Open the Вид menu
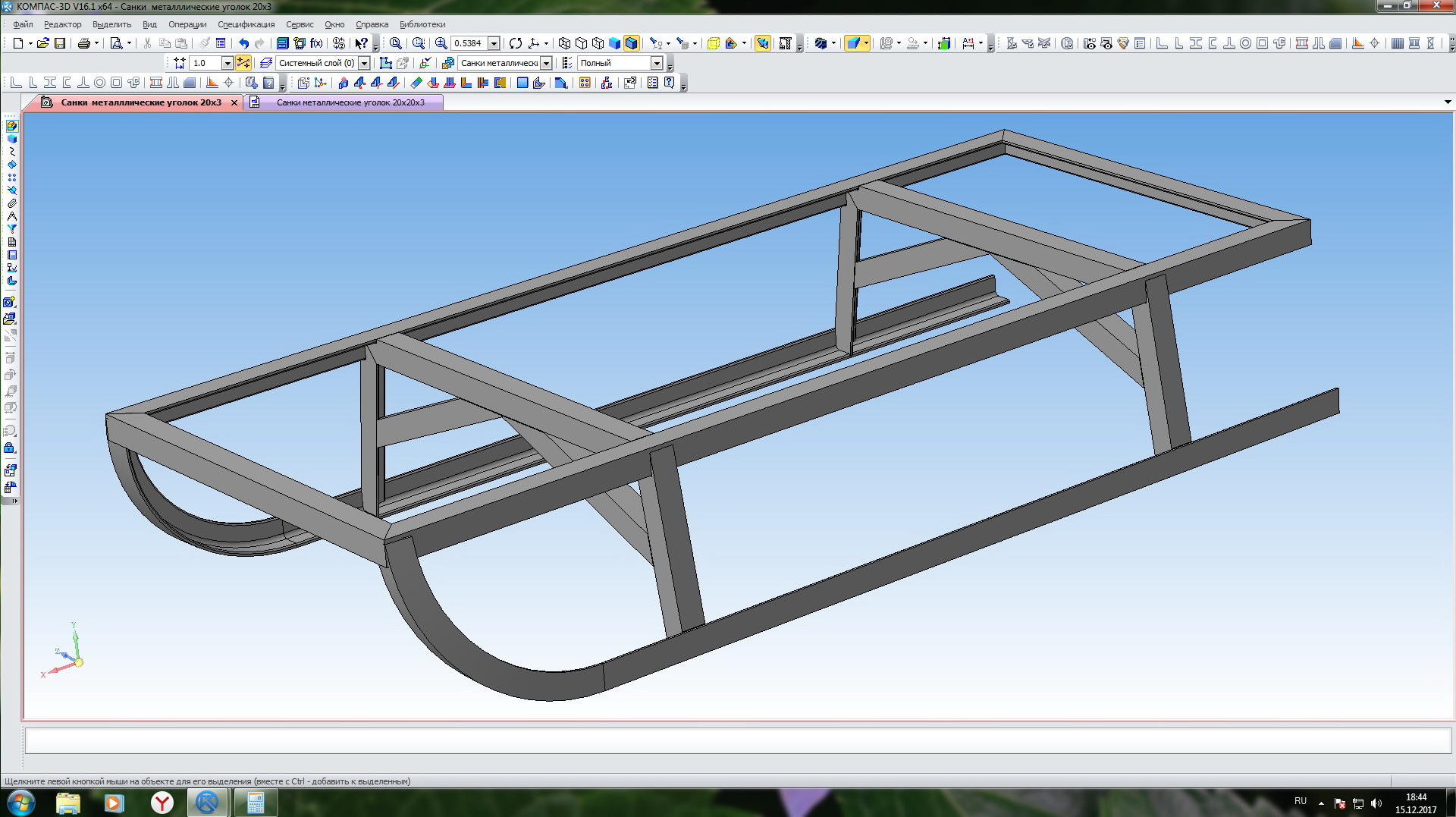The image size is (1456, 817). [x=149, y=24]
